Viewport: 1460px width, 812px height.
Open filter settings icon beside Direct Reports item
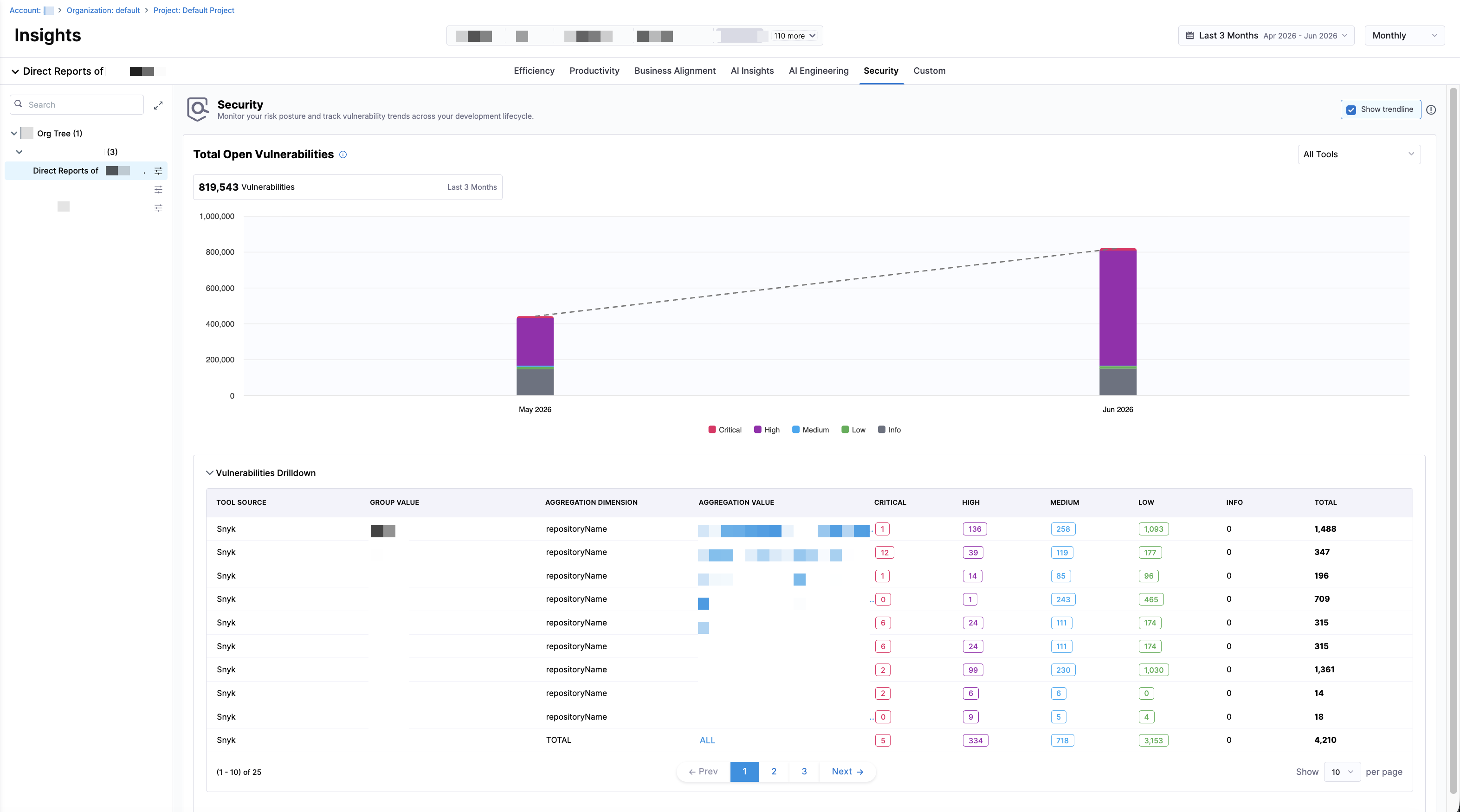coord(158,171)
